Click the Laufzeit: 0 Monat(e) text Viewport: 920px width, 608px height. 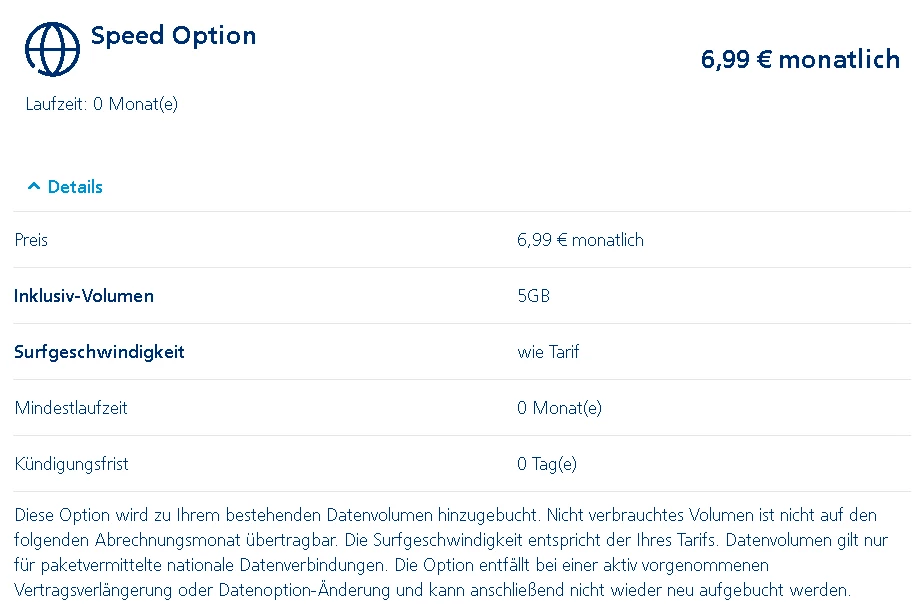click(102, 104)
